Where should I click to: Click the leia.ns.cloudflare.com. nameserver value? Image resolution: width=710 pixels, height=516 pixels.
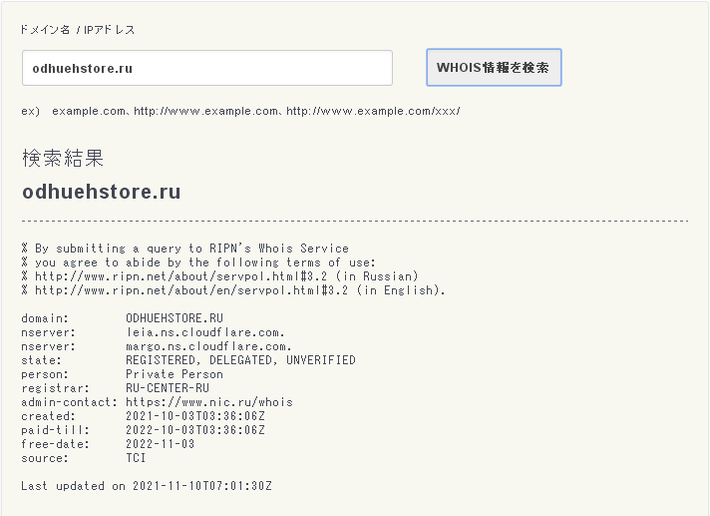click(205, 332)
